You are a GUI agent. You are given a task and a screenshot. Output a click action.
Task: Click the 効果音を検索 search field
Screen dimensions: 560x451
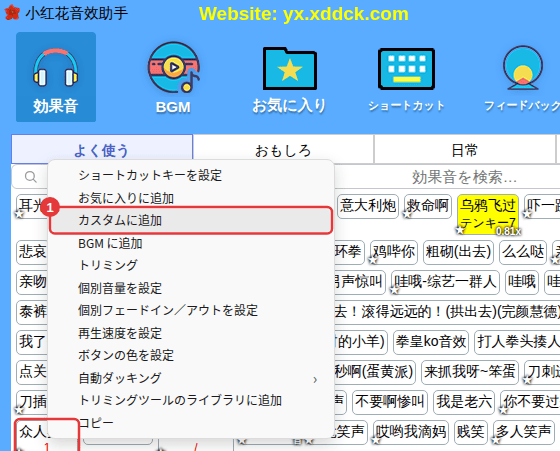pos(464,177)
